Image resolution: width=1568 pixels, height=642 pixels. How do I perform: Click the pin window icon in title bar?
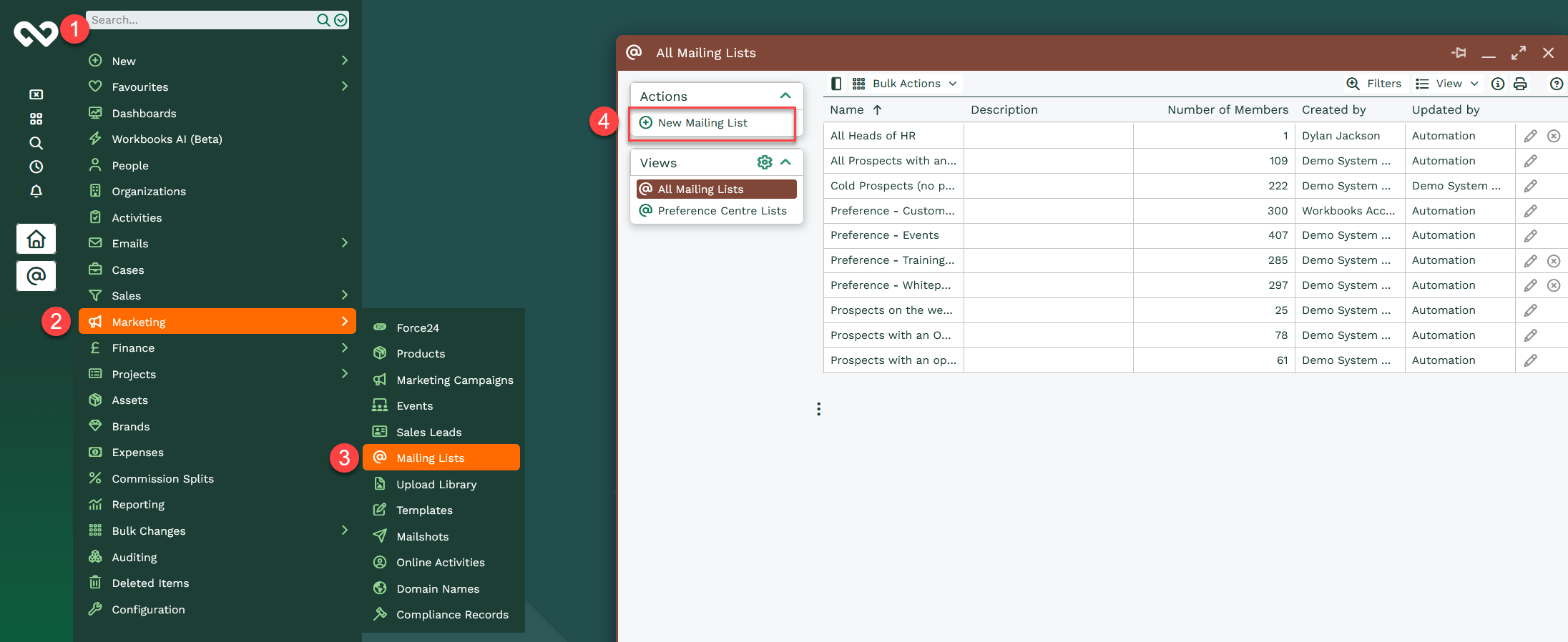1459,53
